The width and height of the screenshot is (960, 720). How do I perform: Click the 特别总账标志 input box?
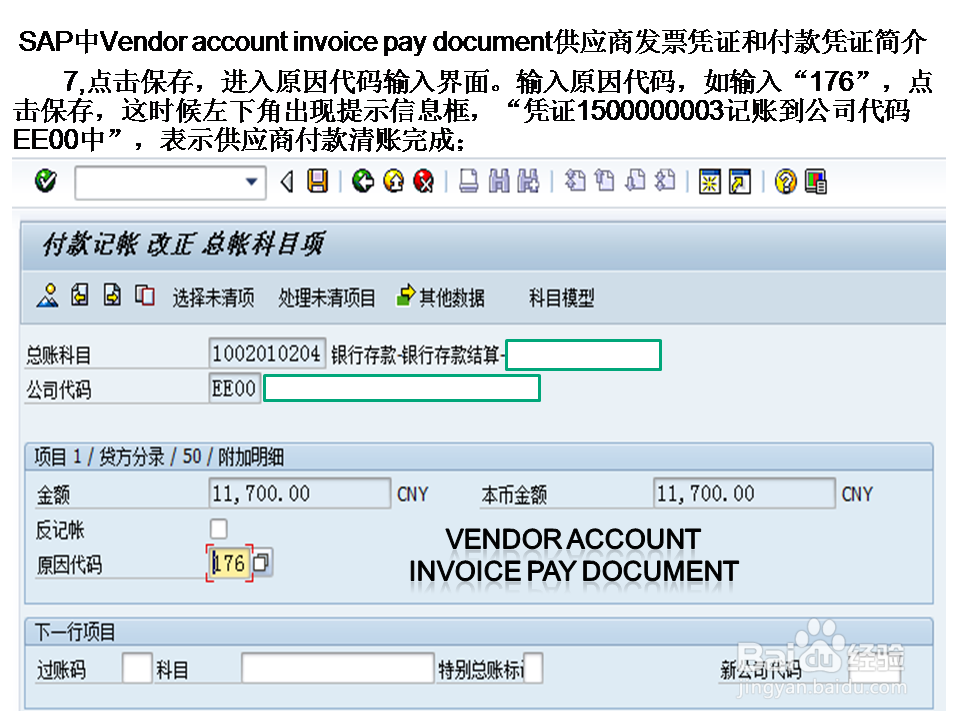[533, 668]
